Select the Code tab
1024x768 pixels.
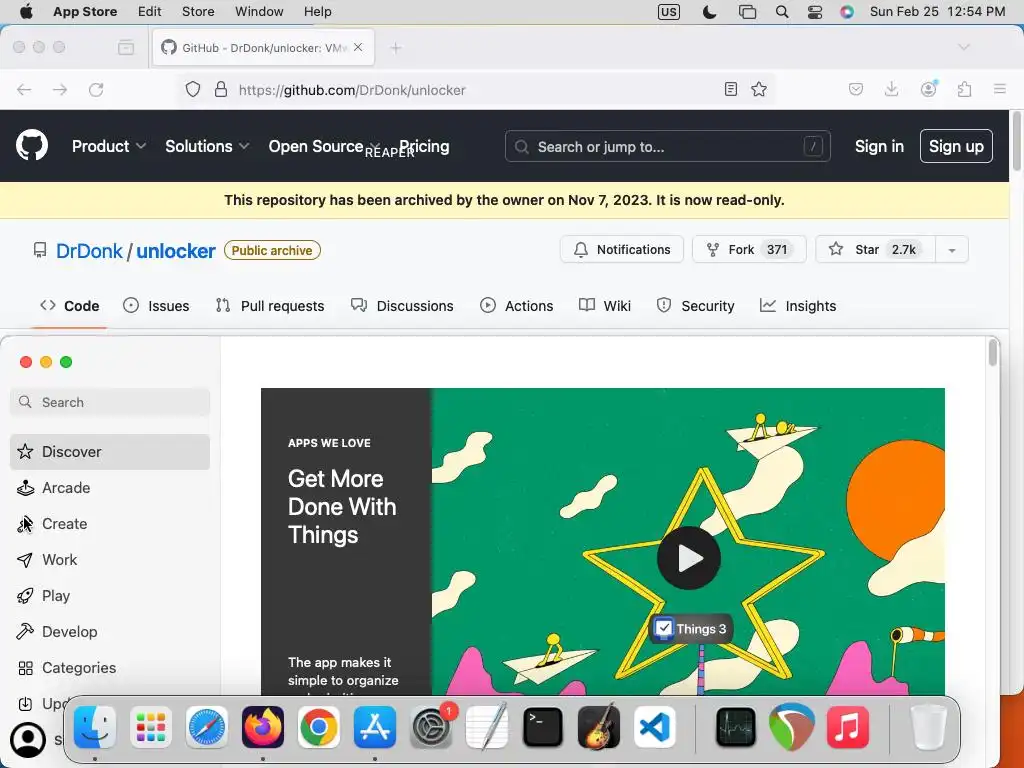tap(70, 306)
